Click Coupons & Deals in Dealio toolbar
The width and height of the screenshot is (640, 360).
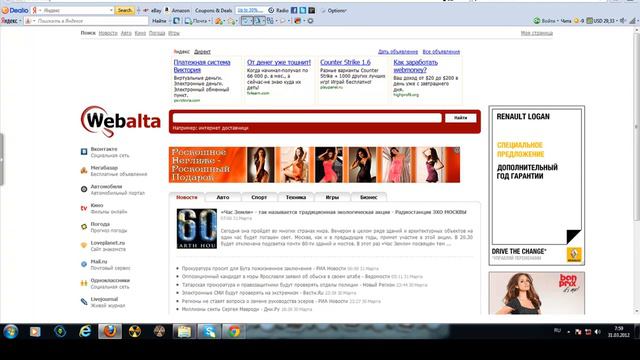(213, 10)
